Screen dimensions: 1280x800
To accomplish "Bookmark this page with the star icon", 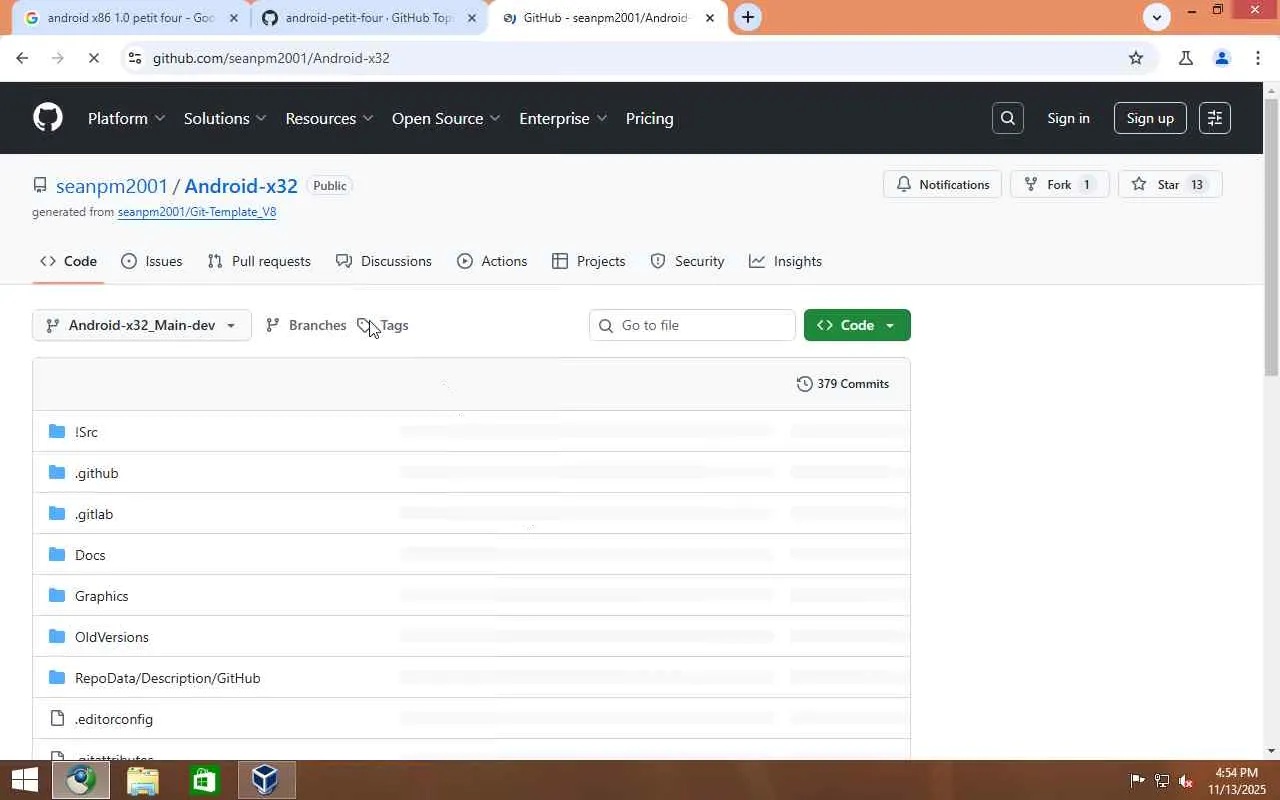I will click(1136, 58).
